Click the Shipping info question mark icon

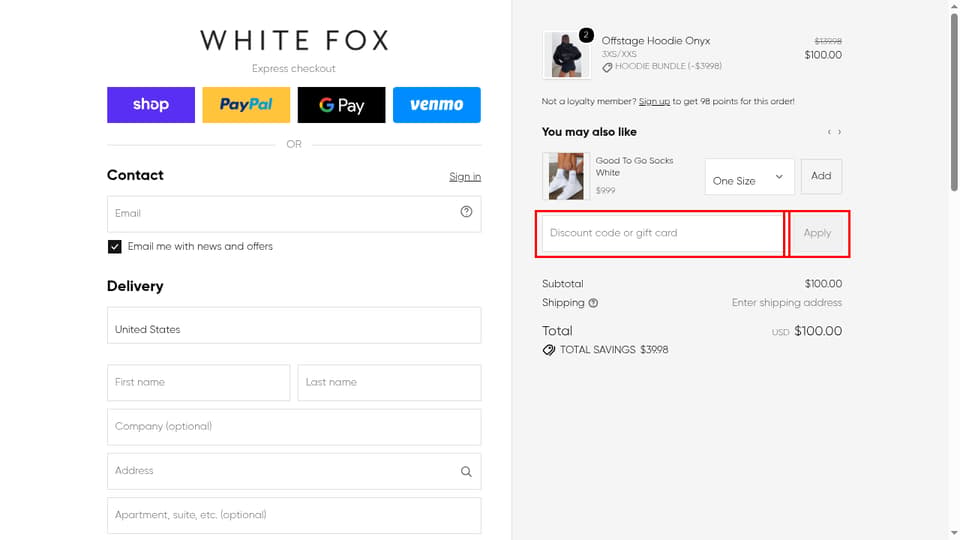593,303
